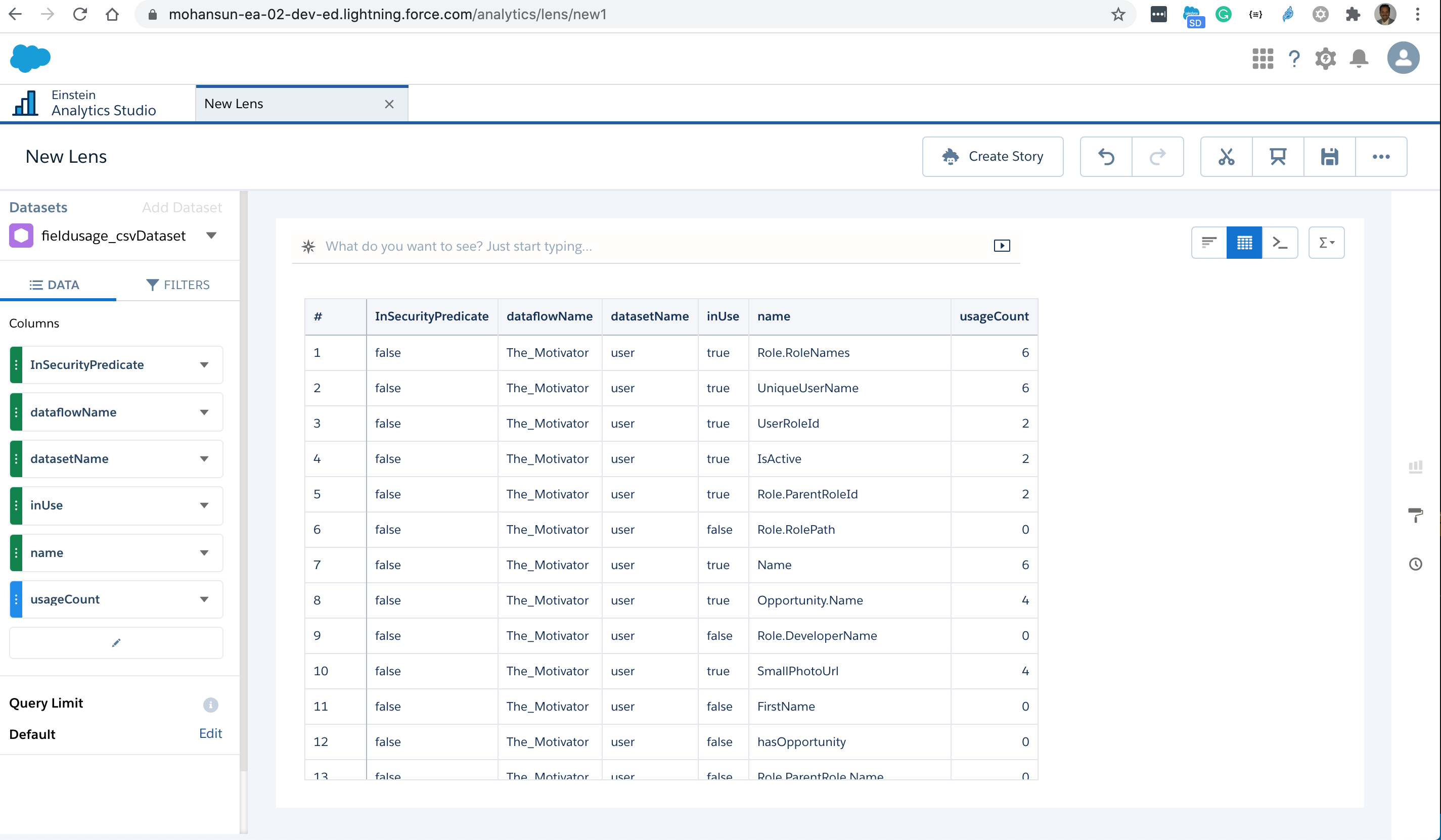Expand fieldusage_csvDataset dataset dropdown
This screenshot has height=840, width=1441.
coord(211,236)
